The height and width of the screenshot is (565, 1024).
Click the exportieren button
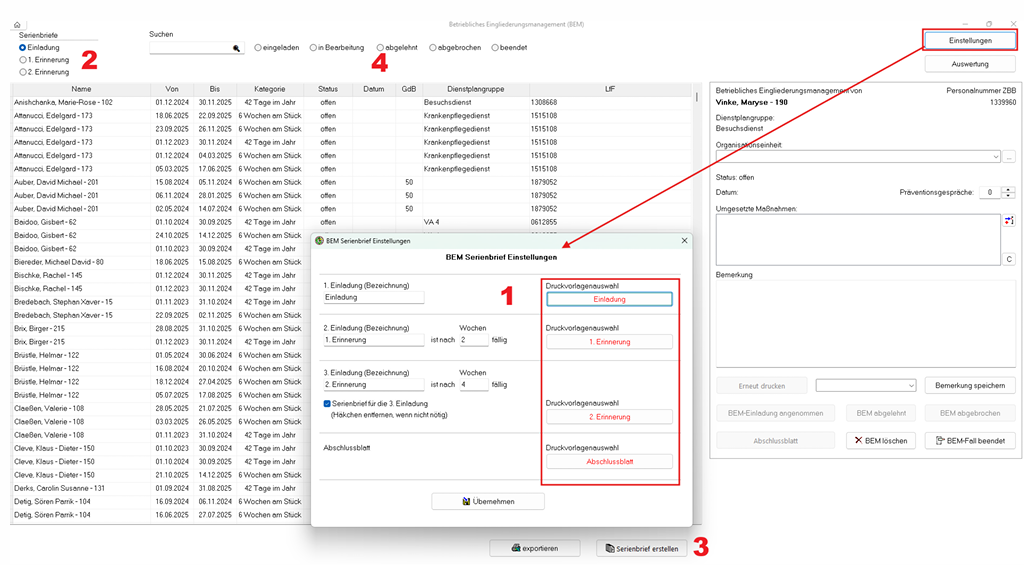535,548
